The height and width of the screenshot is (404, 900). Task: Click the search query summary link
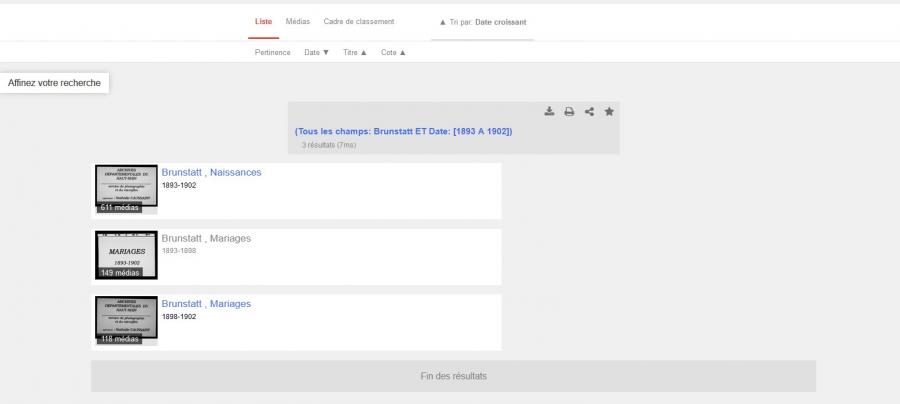[x=404, y=131]
